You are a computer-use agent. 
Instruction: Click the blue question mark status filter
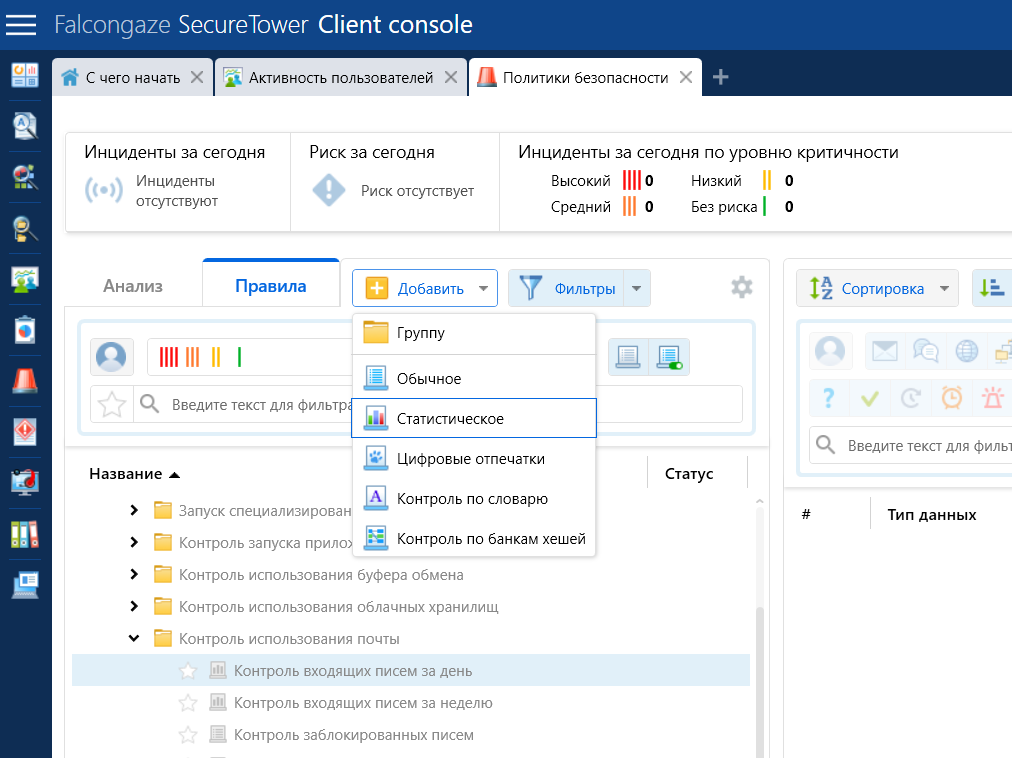(829, 398)
